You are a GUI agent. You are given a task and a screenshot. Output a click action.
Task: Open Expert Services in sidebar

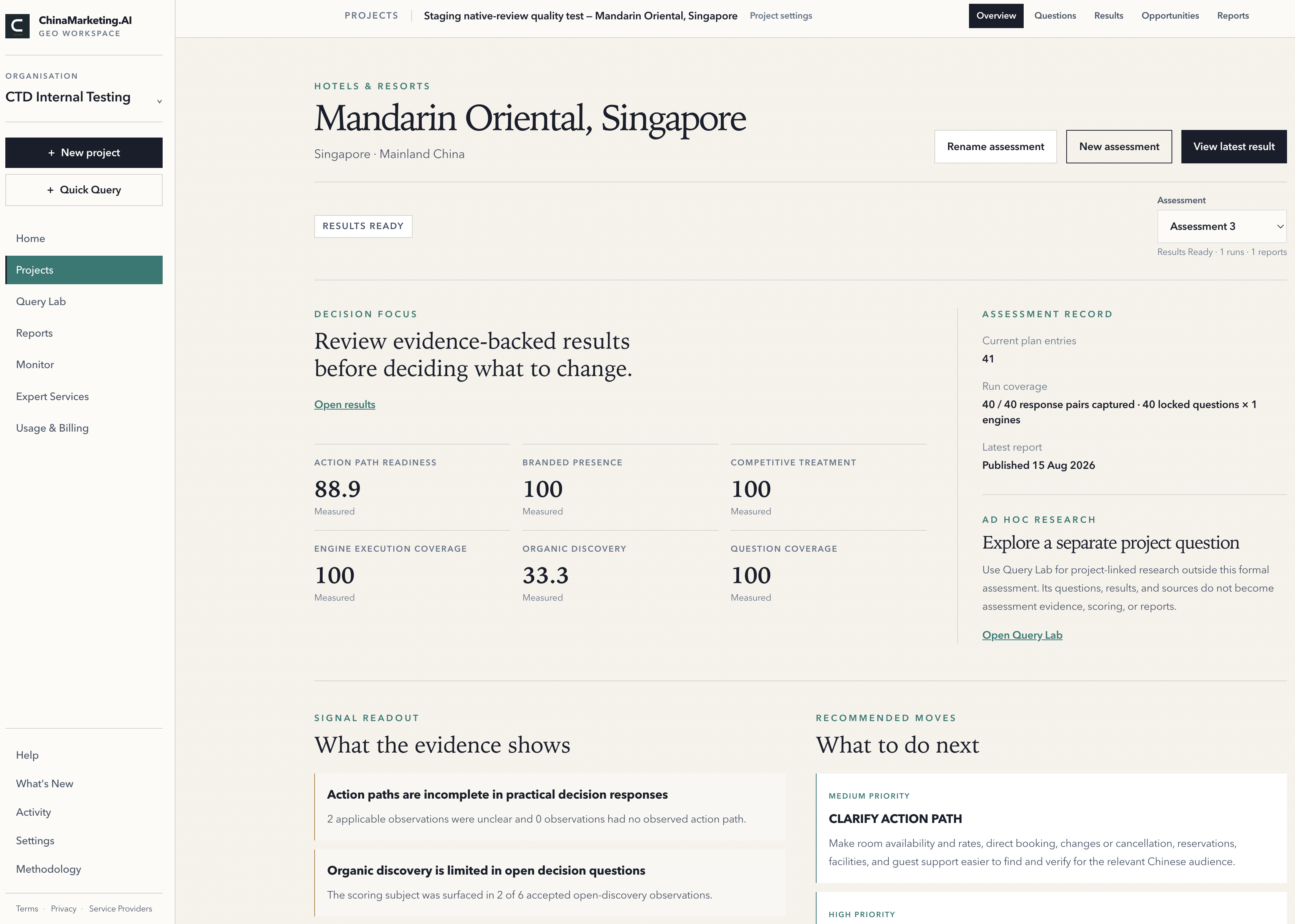pos(84,397)
